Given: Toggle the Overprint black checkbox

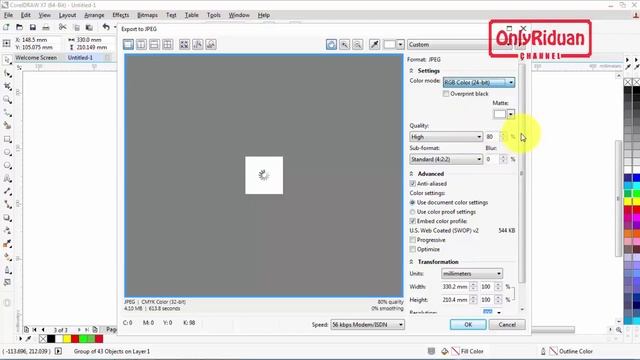Looking at the screenshot, I should click(446, 94).
